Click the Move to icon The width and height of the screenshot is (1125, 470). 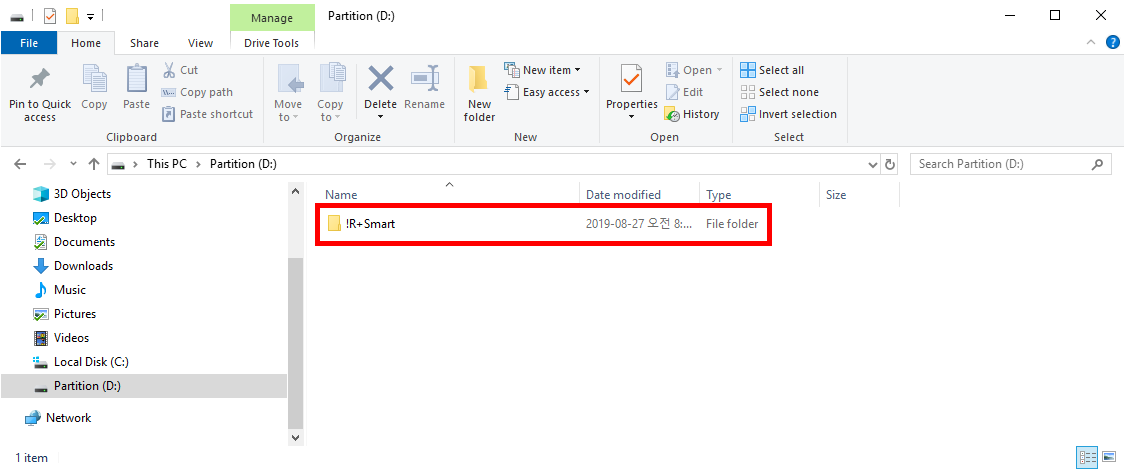coord(289,78)
